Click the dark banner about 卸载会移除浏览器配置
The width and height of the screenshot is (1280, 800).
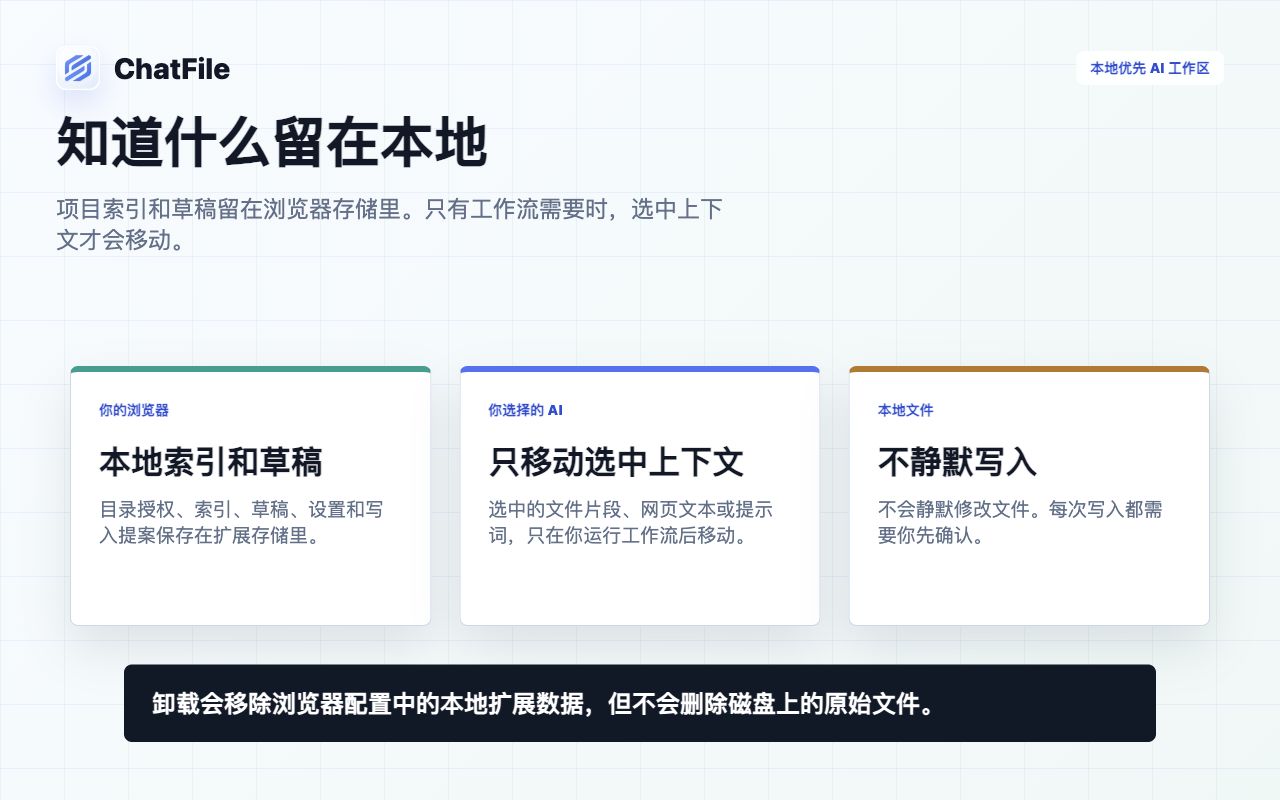640,703
